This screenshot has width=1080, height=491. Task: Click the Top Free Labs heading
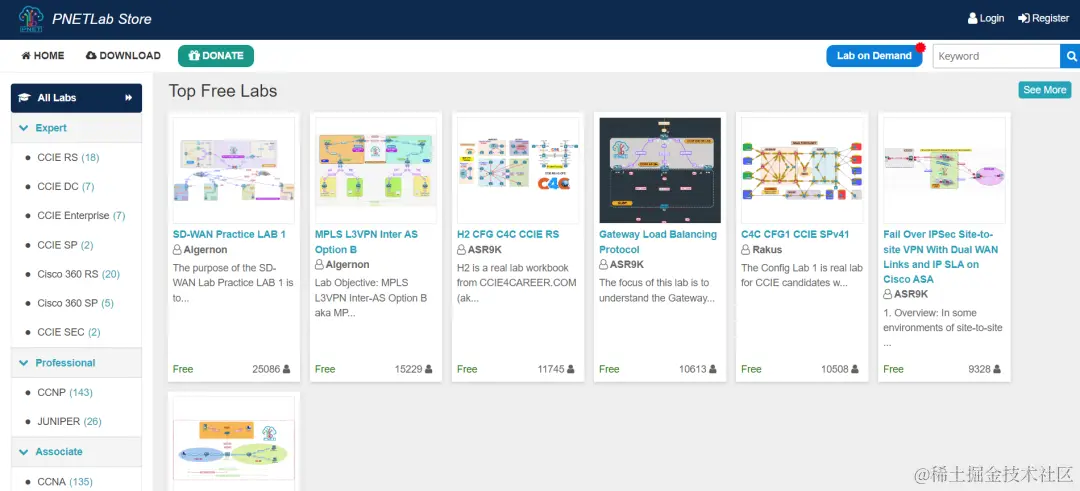[223, 91]
